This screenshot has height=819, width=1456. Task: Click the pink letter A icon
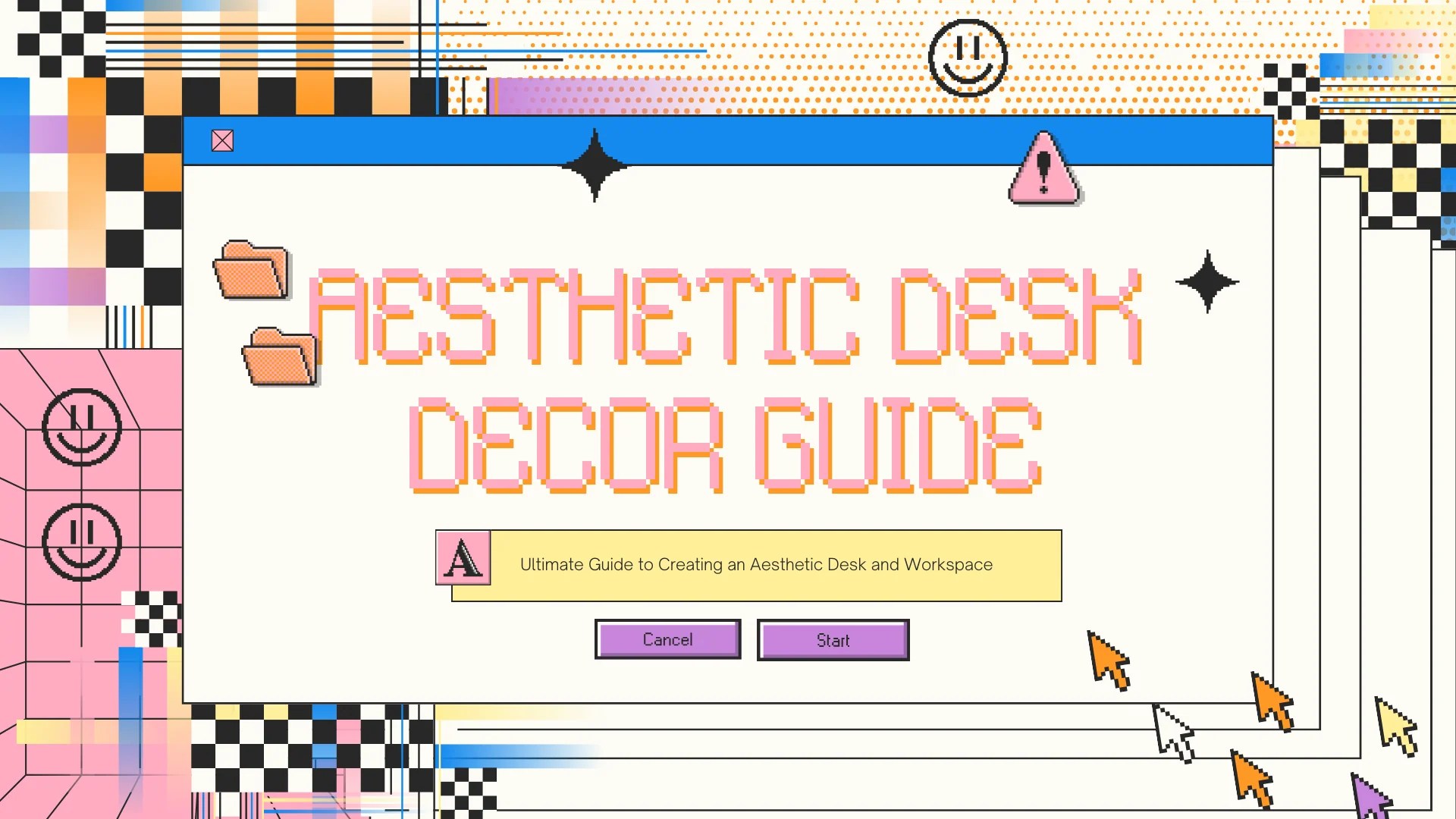463,559
